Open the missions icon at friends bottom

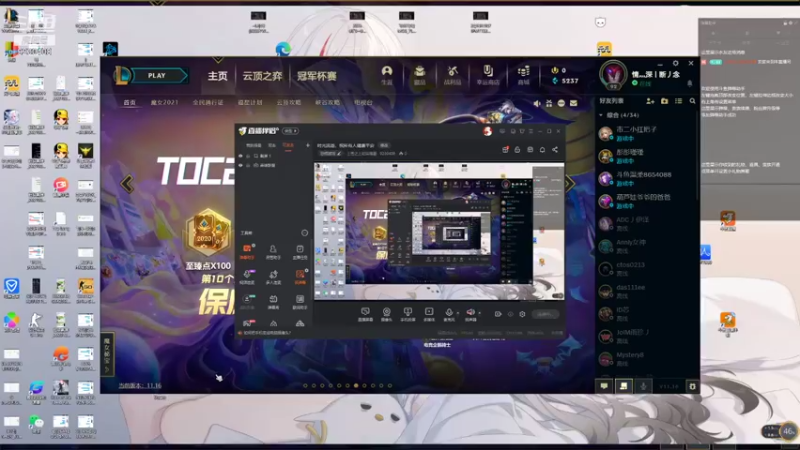(x=623, y=386)
